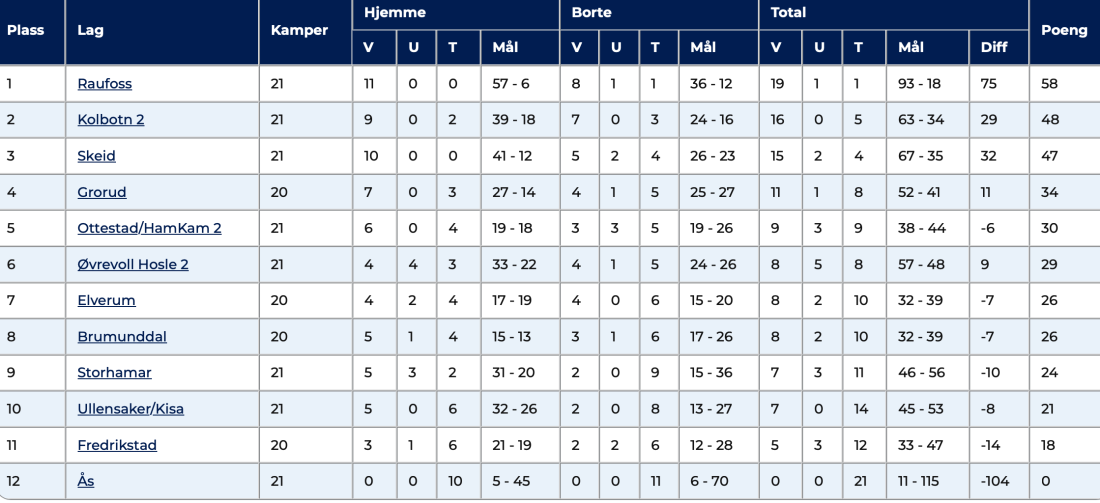The height and width of the screenshot is (503, 1100).
Task: Open the Grorud team page
Action: click(x=102, y=192)
